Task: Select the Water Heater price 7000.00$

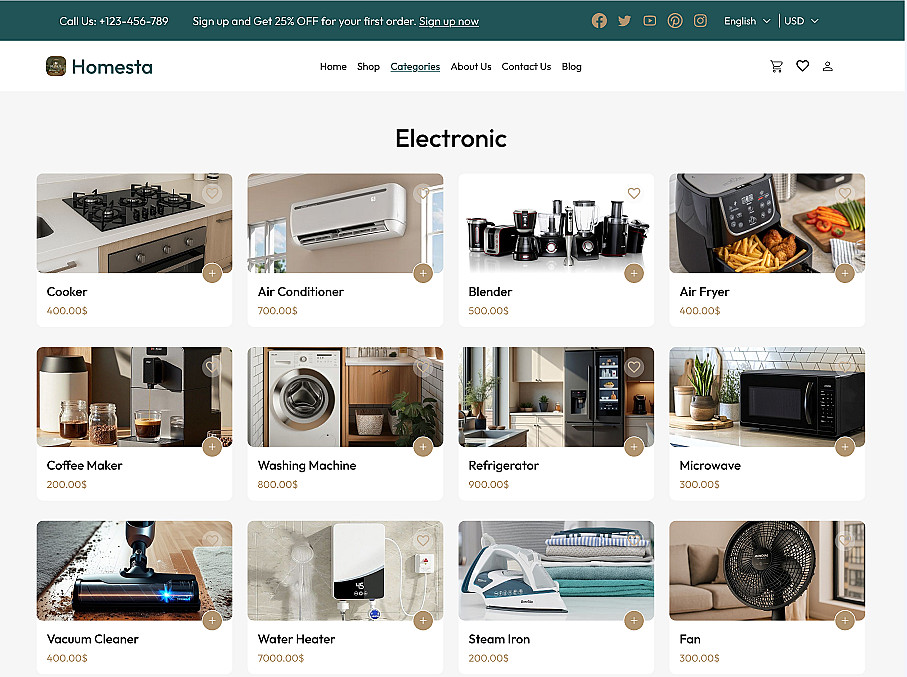Action: pyautogui.click(x=281, y=658)
